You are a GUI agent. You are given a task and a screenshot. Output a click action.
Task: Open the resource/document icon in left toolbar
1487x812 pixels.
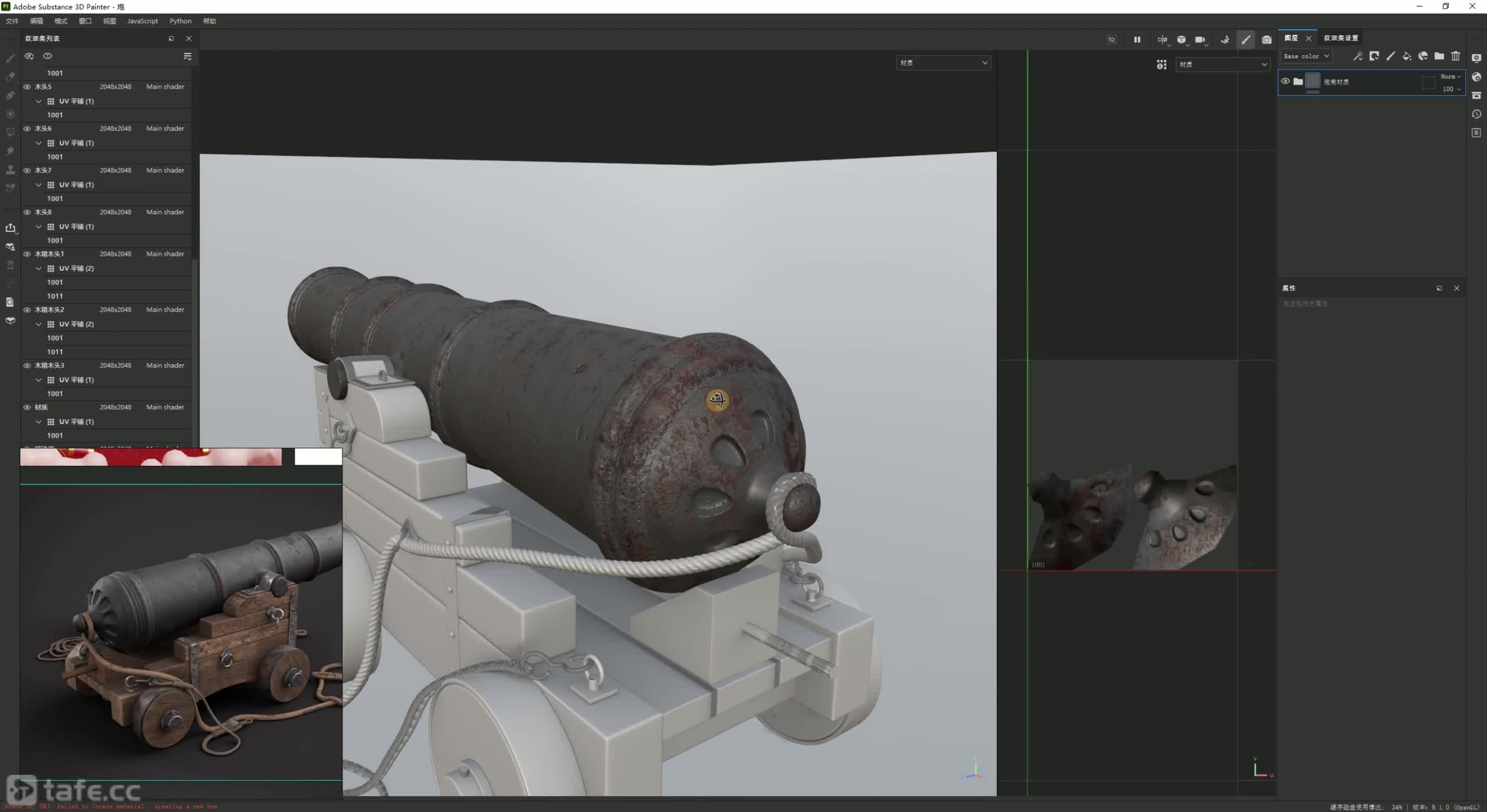(x=10, y=302)
